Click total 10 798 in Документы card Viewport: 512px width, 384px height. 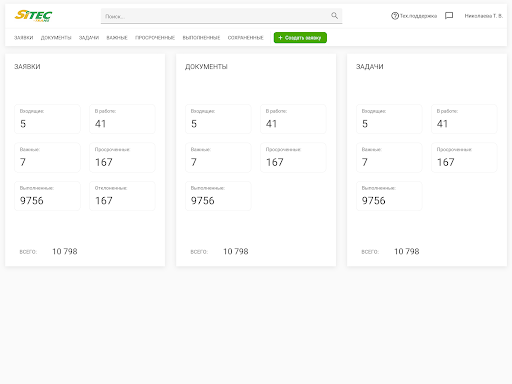click(236, 251)
